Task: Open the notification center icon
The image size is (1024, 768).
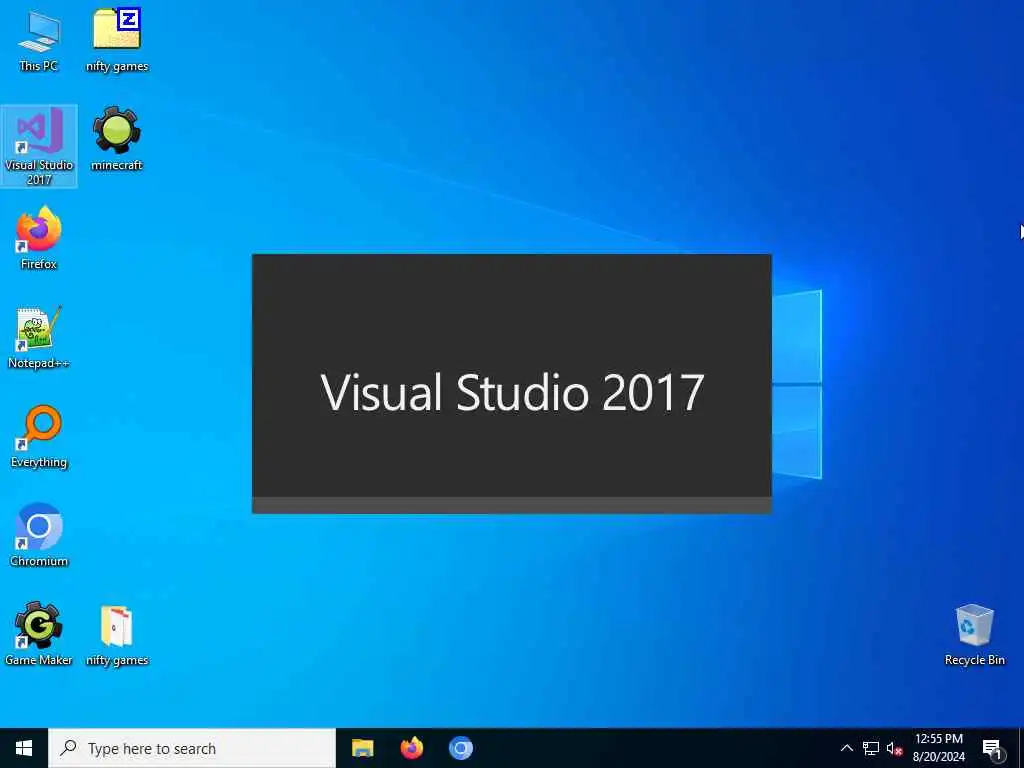Action: [x=992, y=748]
